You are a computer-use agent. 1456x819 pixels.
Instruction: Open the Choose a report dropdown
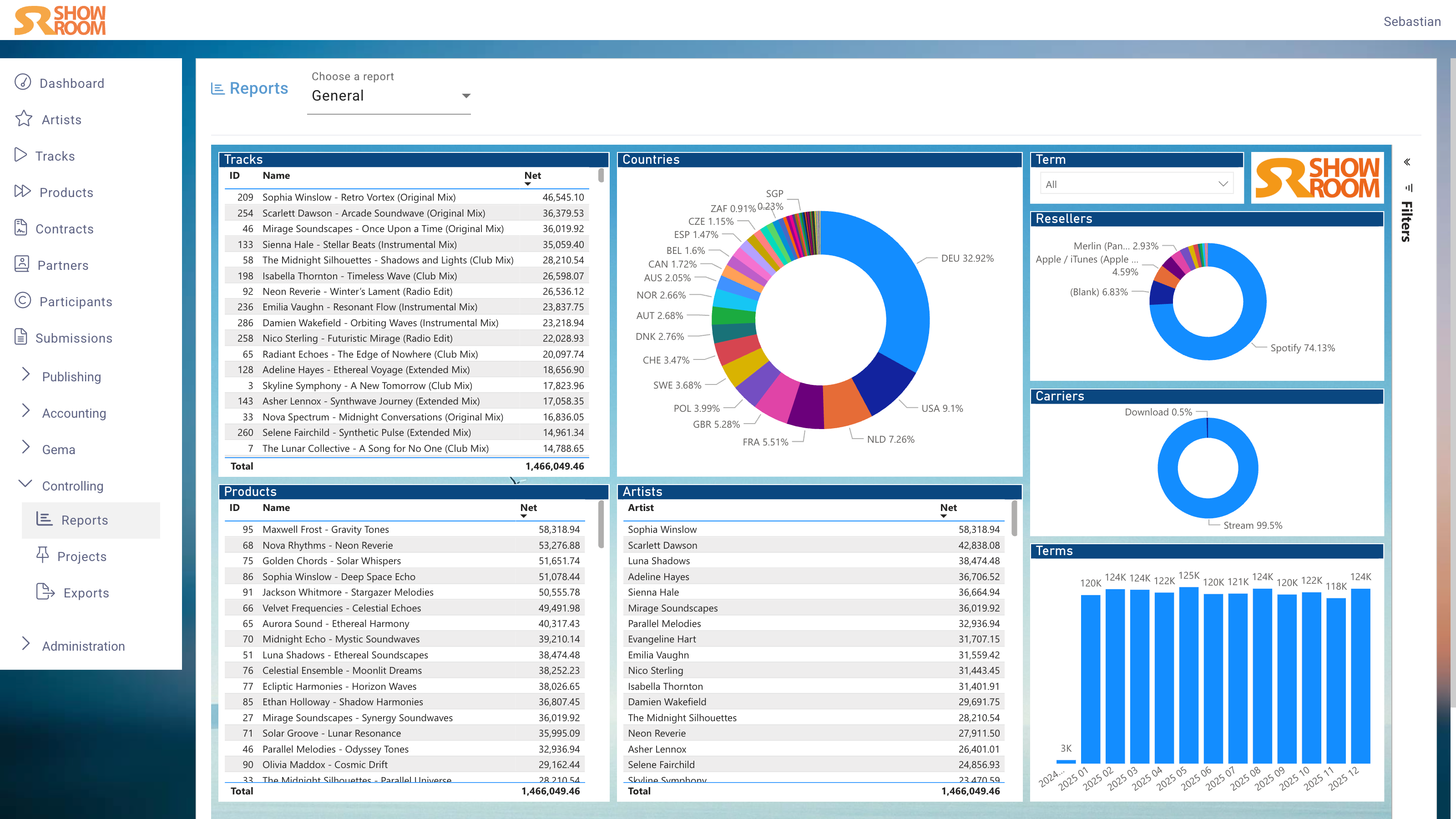(x=389, y=96)
